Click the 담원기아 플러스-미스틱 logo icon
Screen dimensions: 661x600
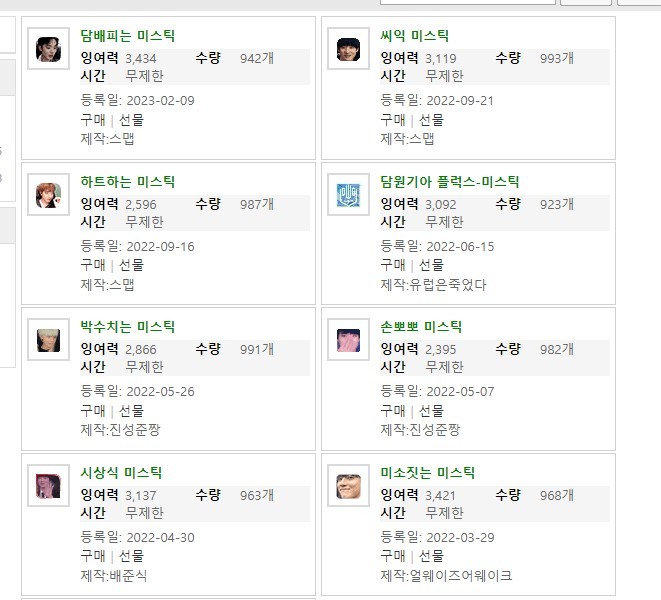pyautogui.click(x=348, y=194)
